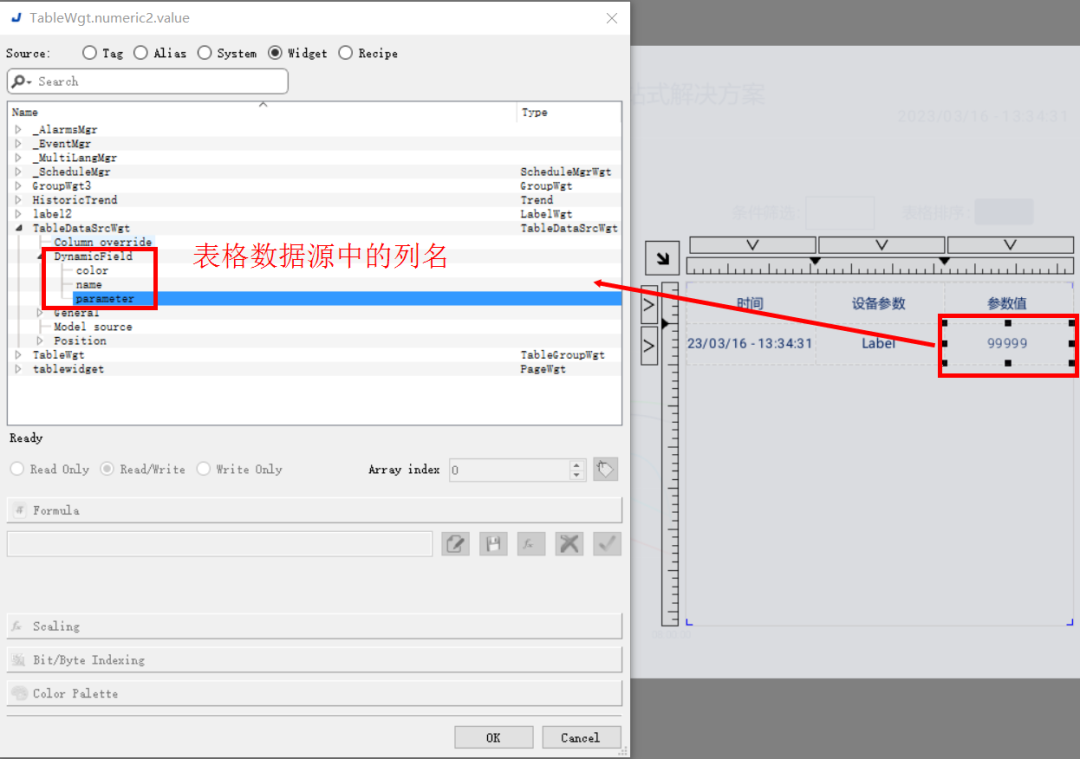
Task: Collapse the TableDataSrcWgt tree node
Action: [x=19, y=228]
